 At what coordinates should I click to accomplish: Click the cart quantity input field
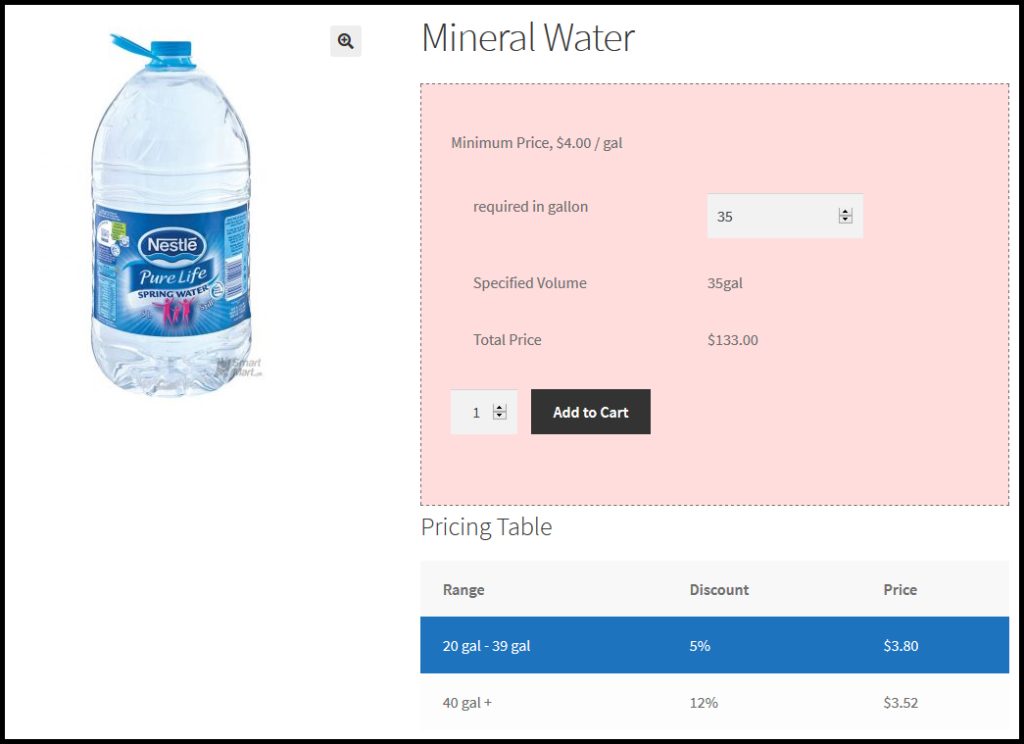475,412
